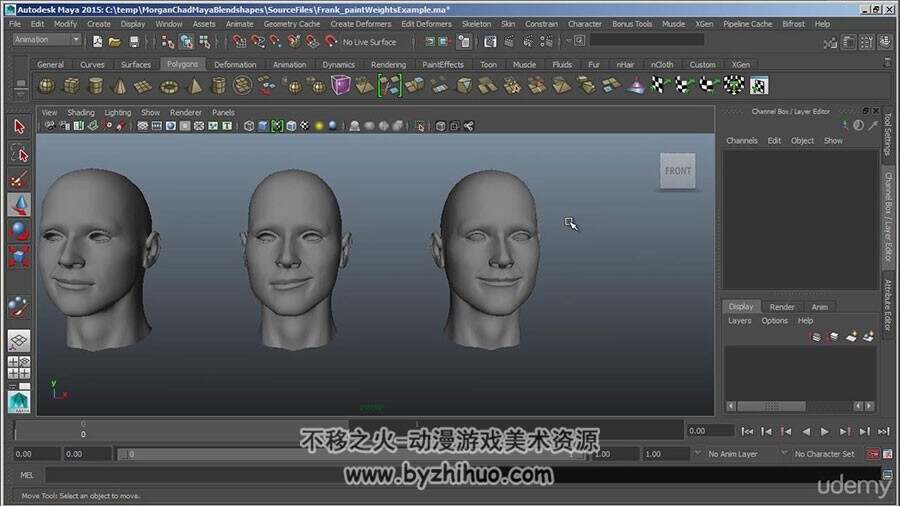Toggle smooth shade all in viewport toolbar
The image size is (900, 506).
(263, 126)
